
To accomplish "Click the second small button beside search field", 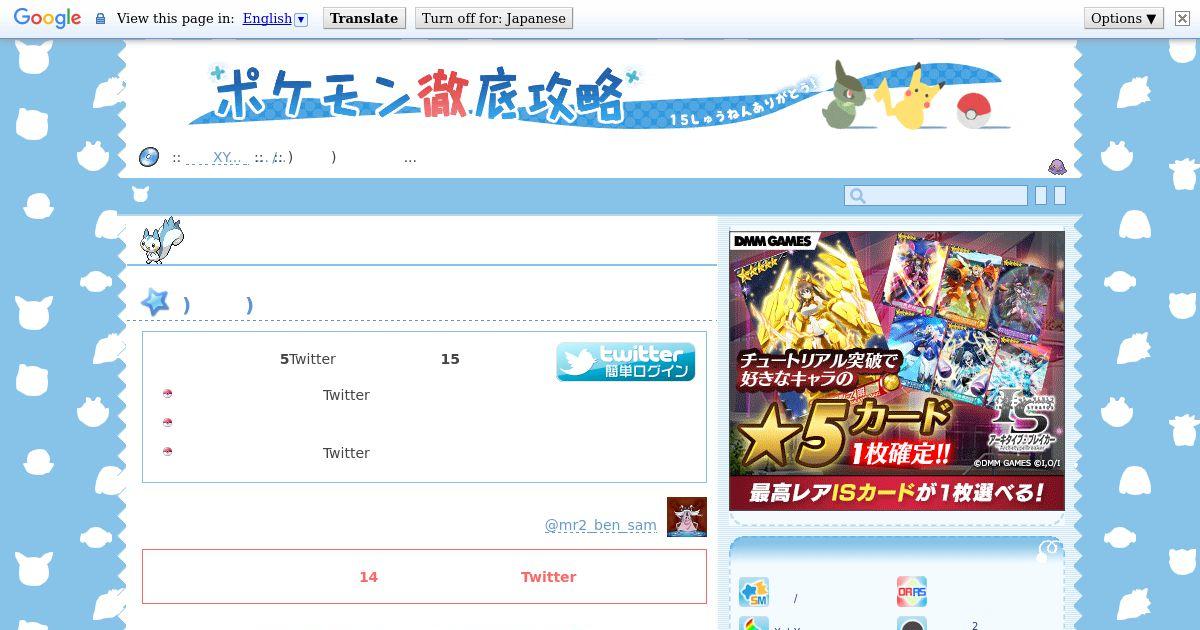I will click(1060, 196).
